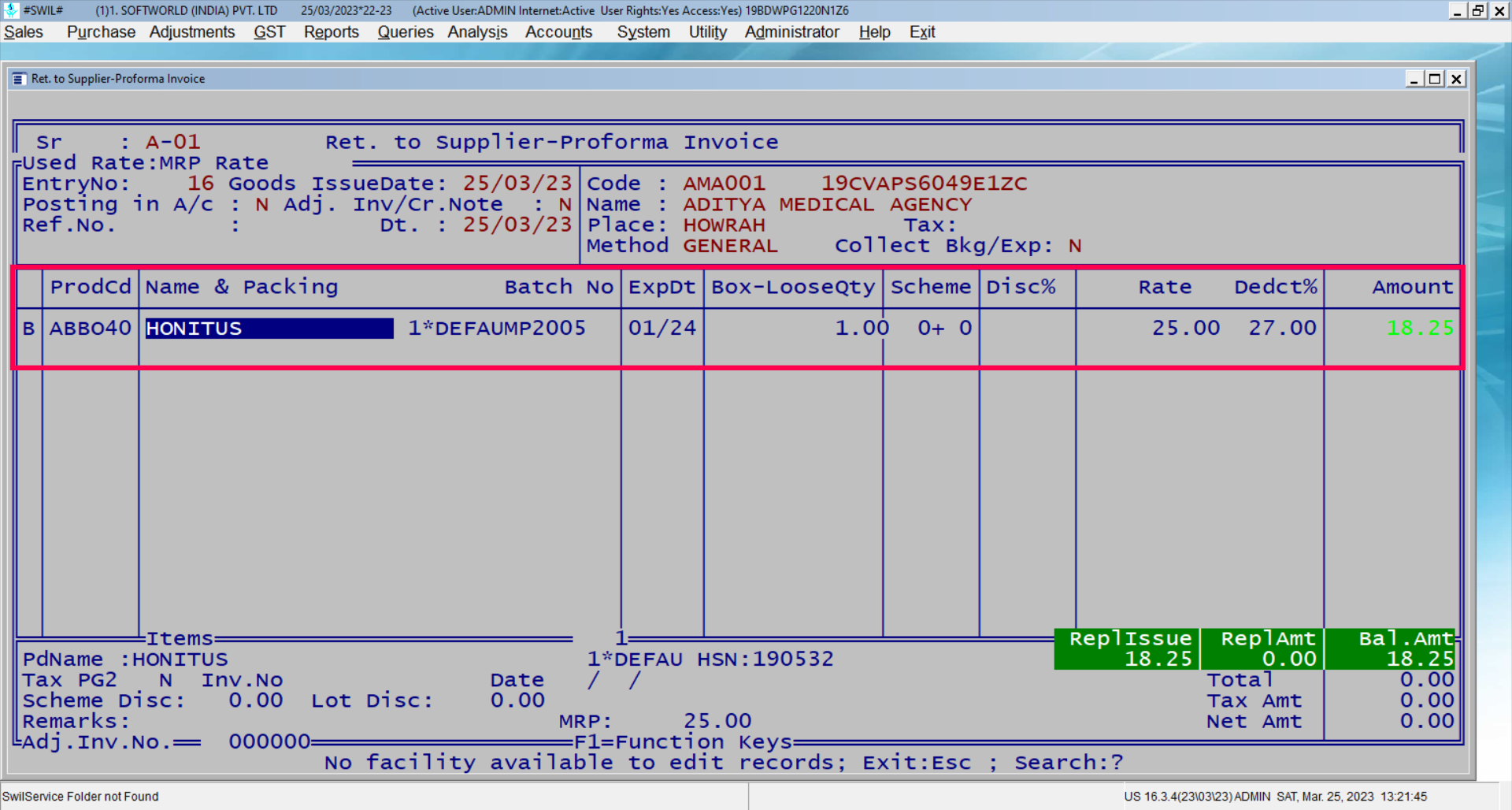Open the Utility menu
1512x810 pixels.
pos(708,32)
